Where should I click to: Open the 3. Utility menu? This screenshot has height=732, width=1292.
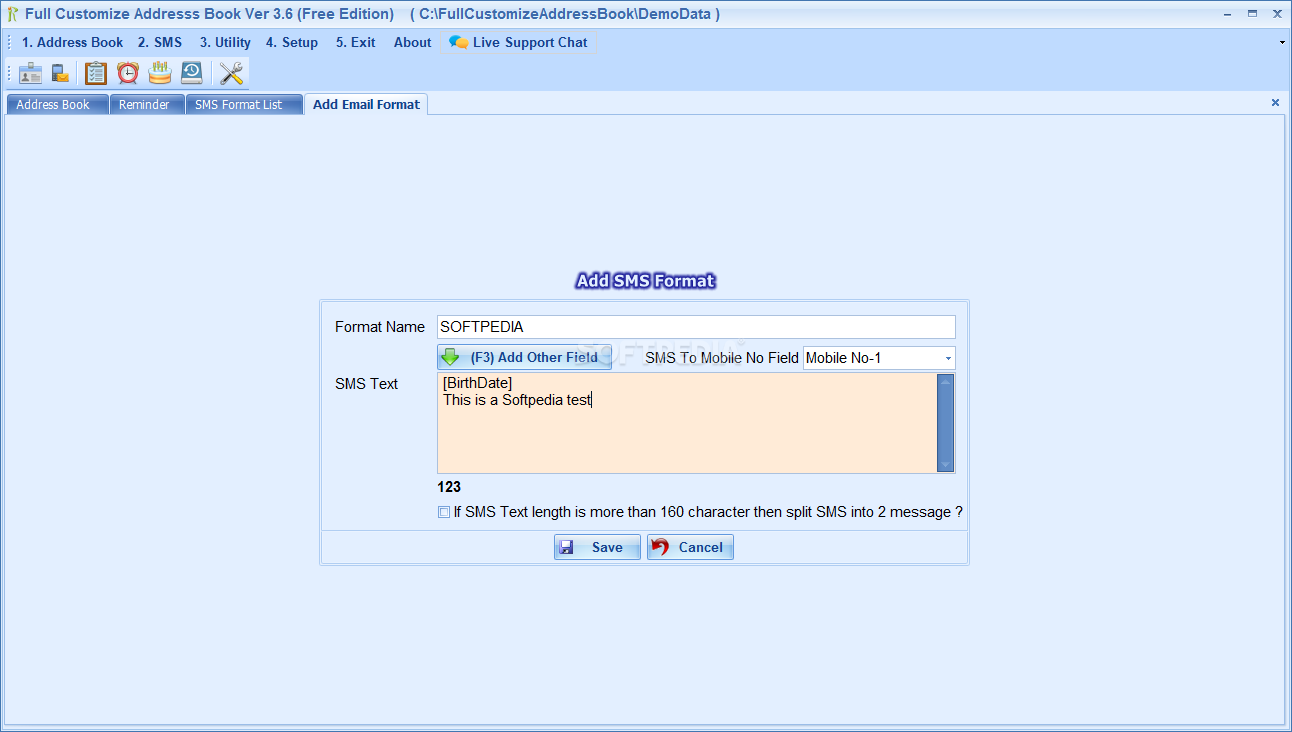point(225,42)
